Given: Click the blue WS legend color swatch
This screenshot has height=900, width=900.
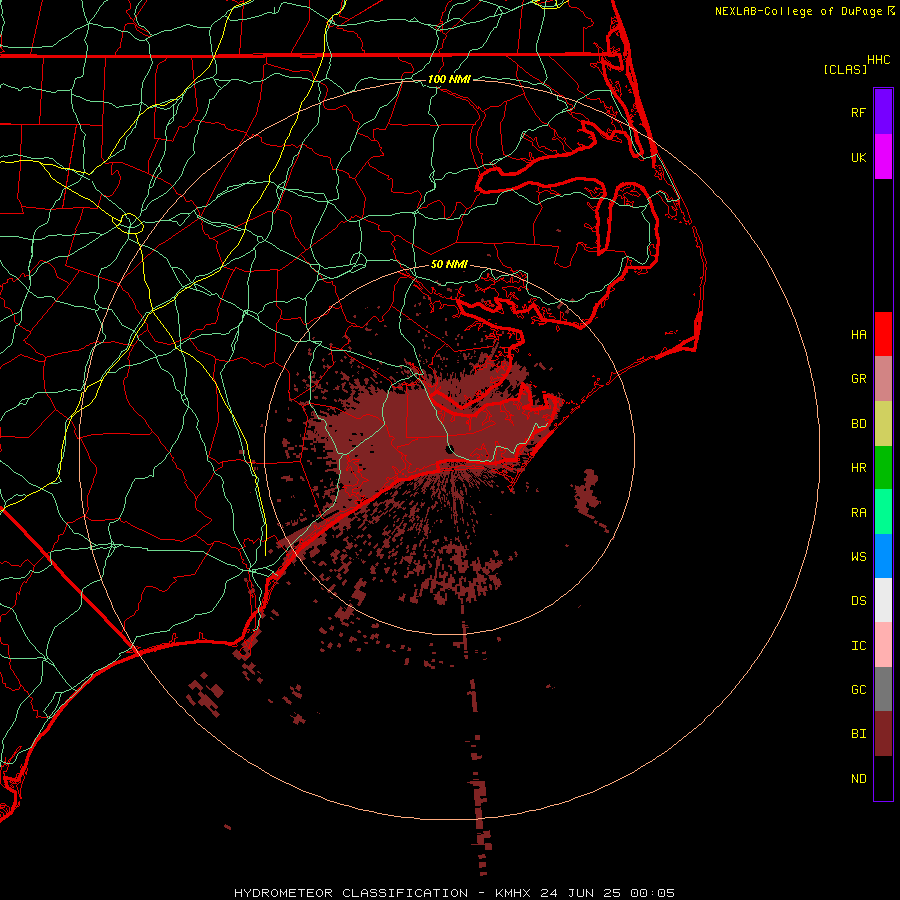Looking at the screenshot, I should click(883, 556).
